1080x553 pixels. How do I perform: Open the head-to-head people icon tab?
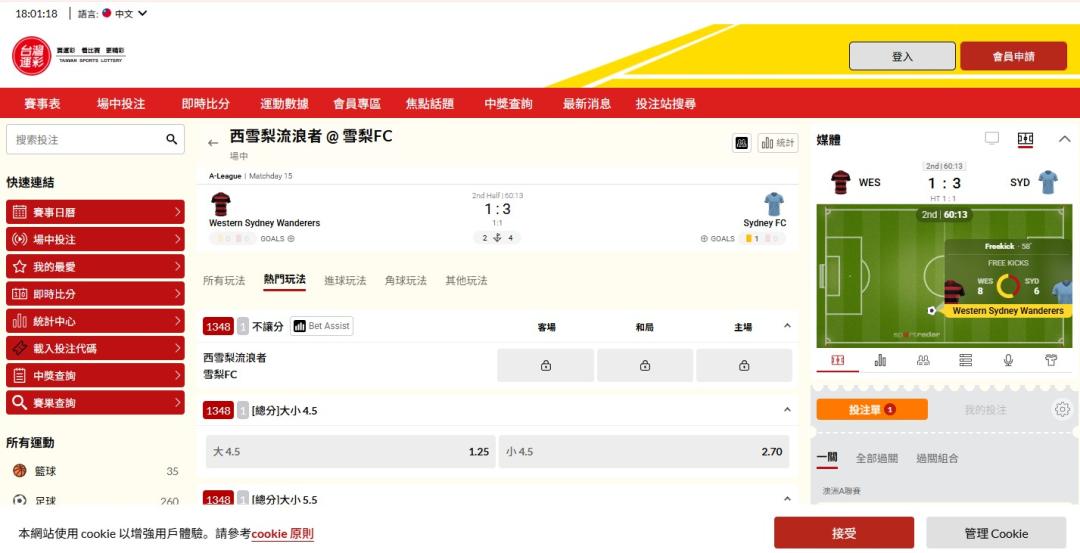[923, 360]
